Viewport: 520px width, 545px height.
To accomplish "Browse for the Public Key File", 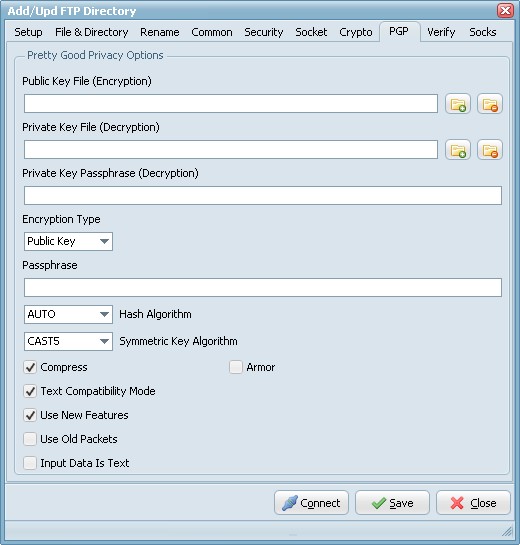I will click(x=458, y=104).
